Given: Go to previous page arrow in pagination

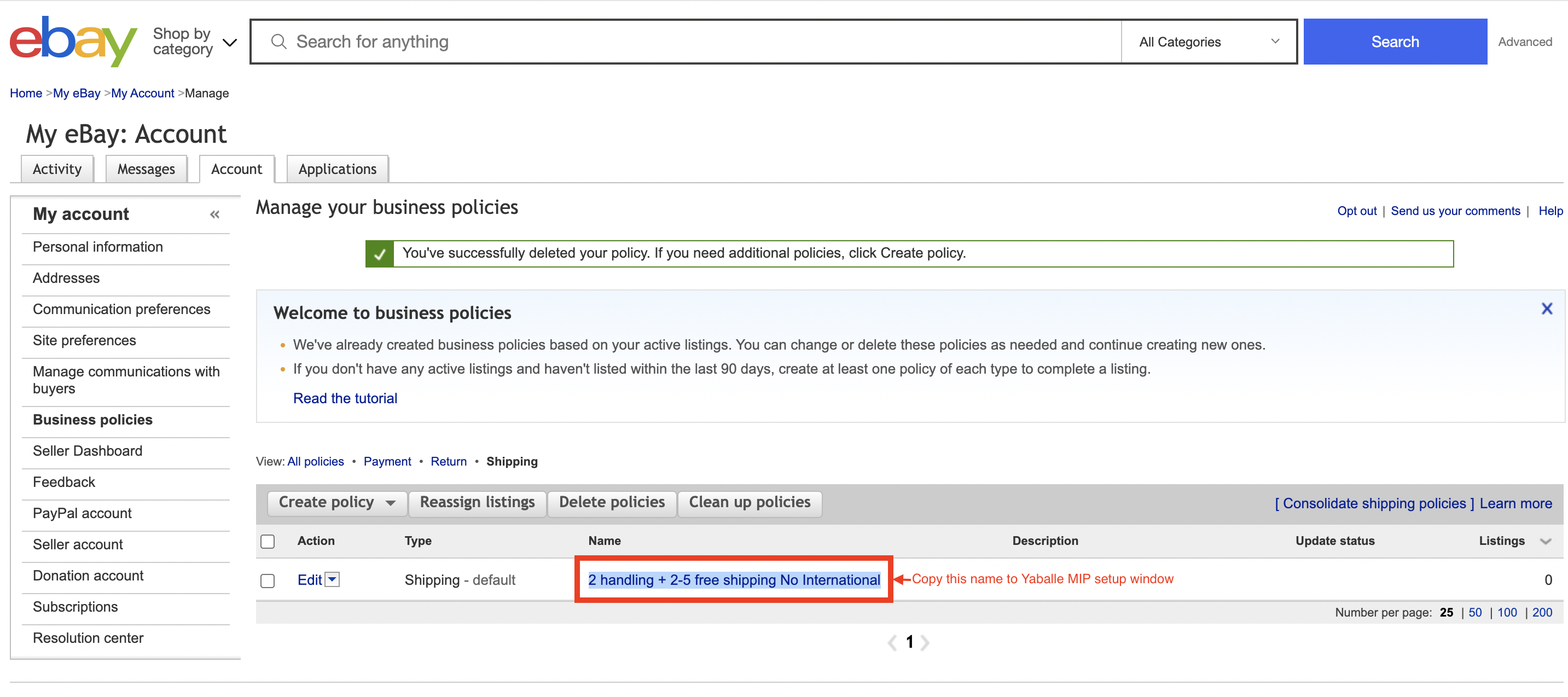Looking at the screenshot, I should click(892, 642).
